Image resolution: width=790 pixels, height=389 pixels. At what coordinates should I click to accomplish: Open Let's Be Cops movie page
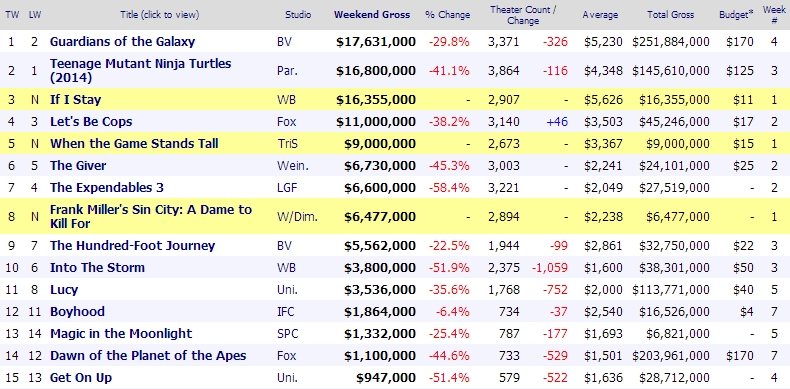[91, 121]
